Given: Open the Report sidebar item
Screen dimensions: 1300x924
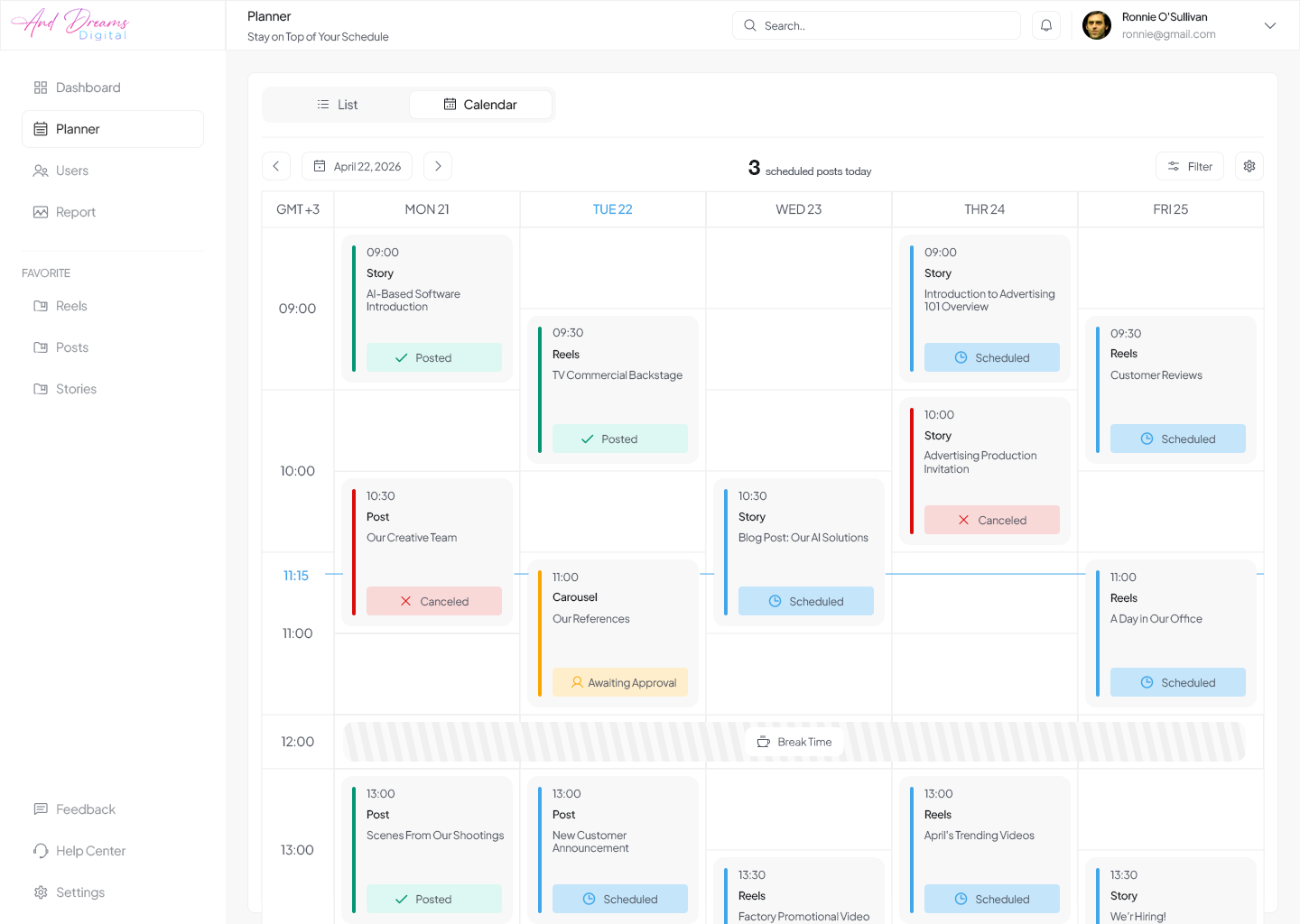Looking at the screenshot, I should pyautogui.click(x=75, y=212).
